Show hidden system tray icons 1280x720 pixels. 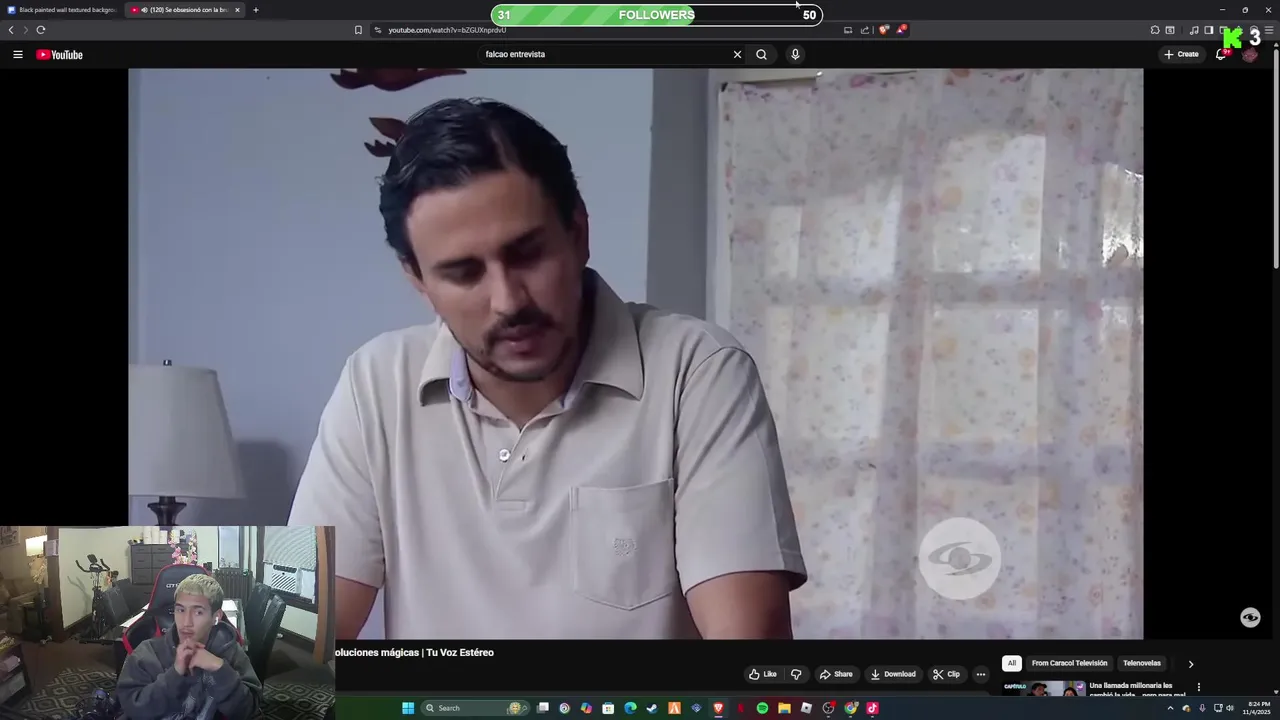[x=1170, y=708]
